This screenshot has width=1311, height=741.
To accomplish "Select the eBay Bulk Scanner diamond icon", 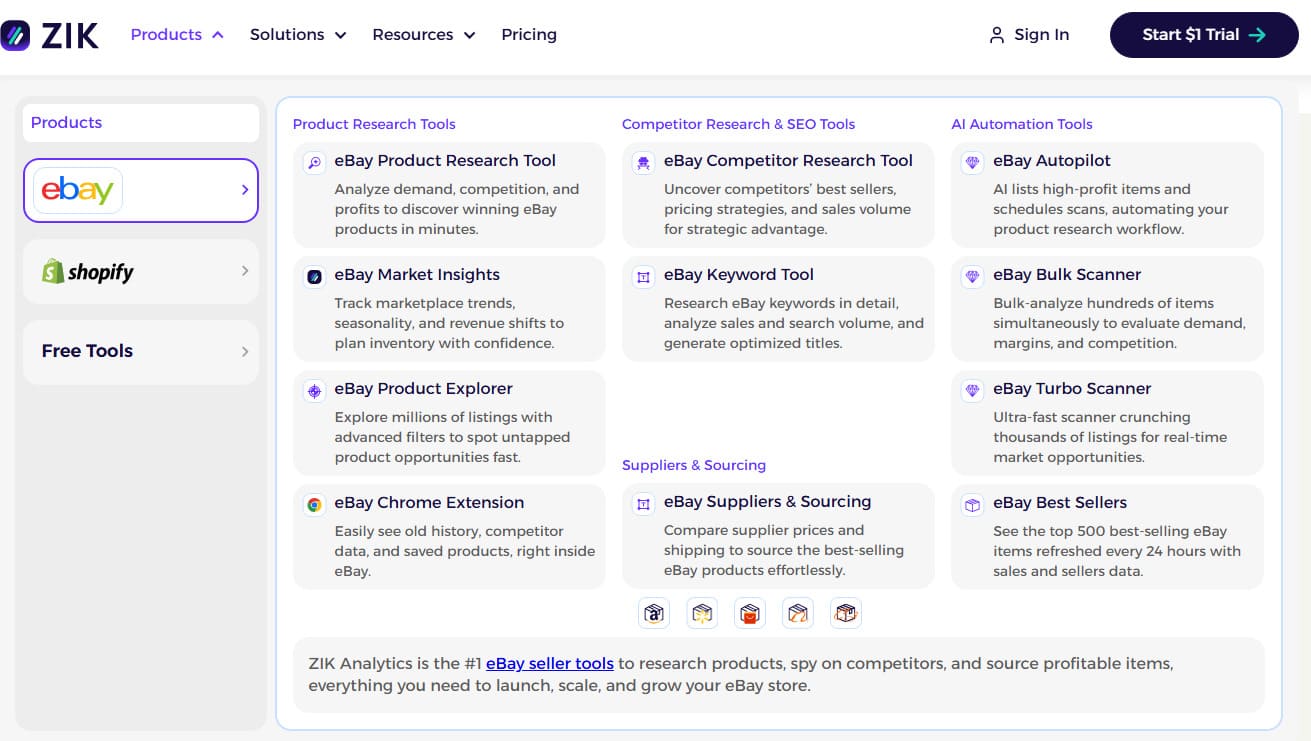I will (972, 276).
